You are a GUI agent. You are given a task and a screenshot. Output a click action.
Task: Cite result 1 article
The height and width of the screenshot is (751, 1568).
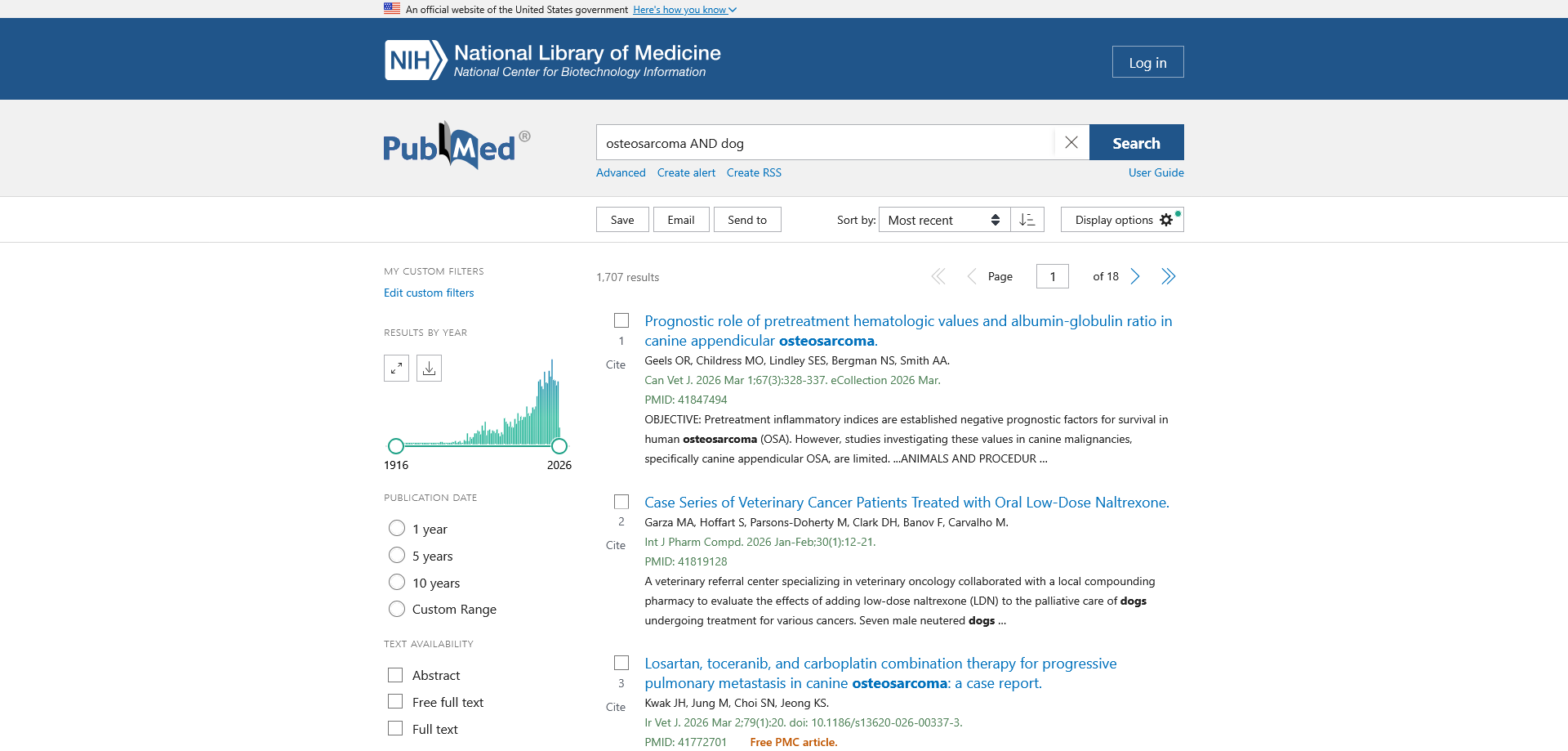pos(616,364)
